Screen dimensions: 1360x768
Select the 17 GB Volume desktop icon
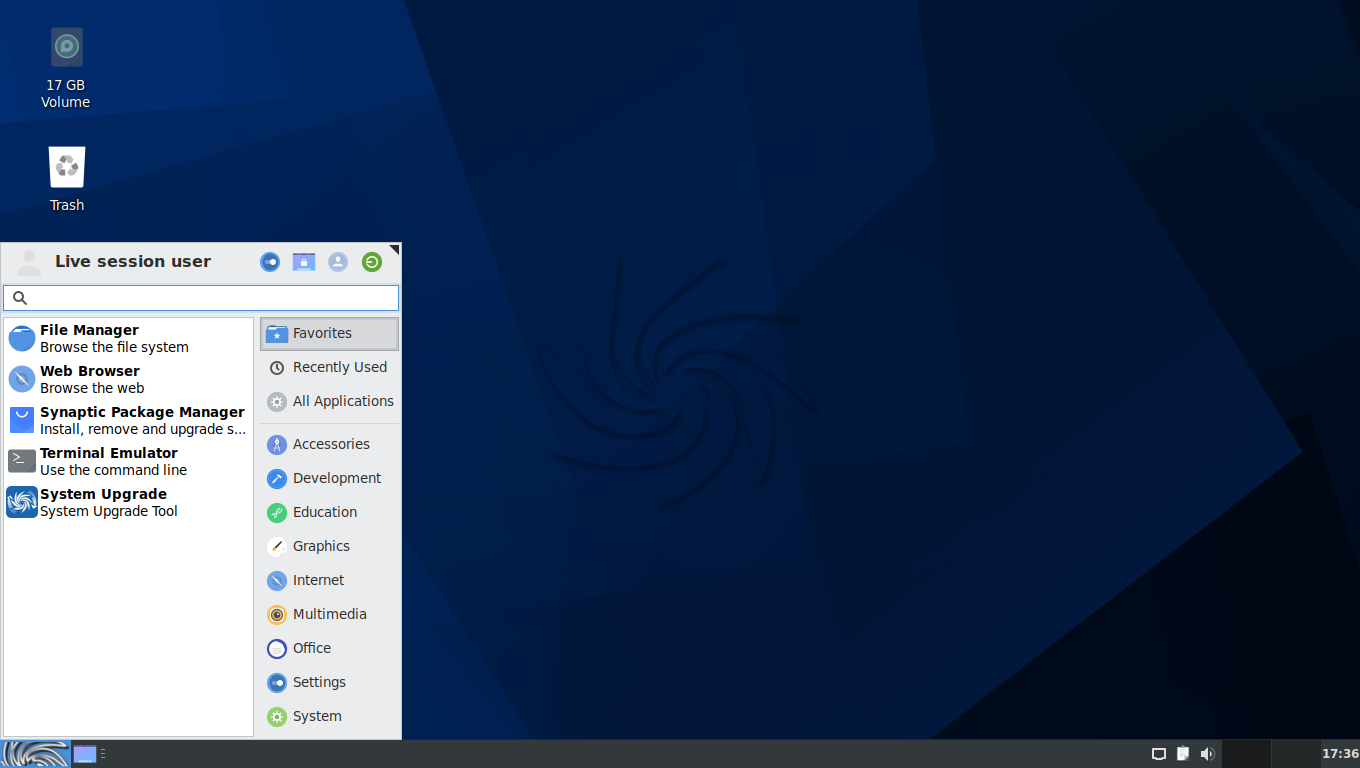pyautogui.click(x=66, y=68)
